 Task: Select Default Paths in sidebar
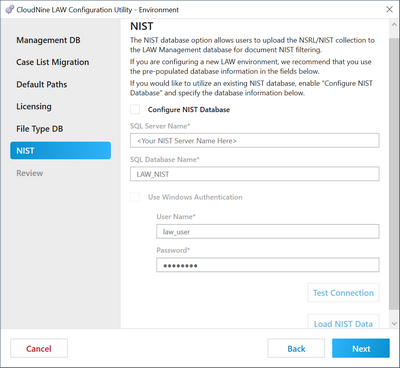42,84
